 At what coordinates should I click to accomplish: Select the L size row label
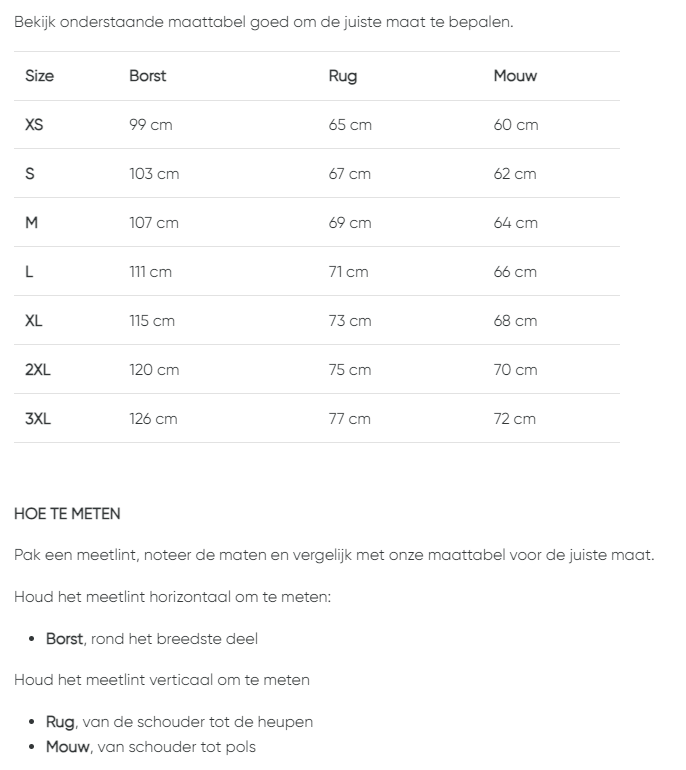pos(29,272)
